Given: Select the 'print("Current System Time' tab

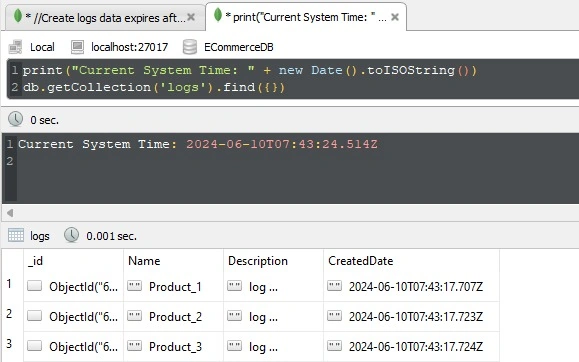Looking at the screenshot, I should click(306, 17).
